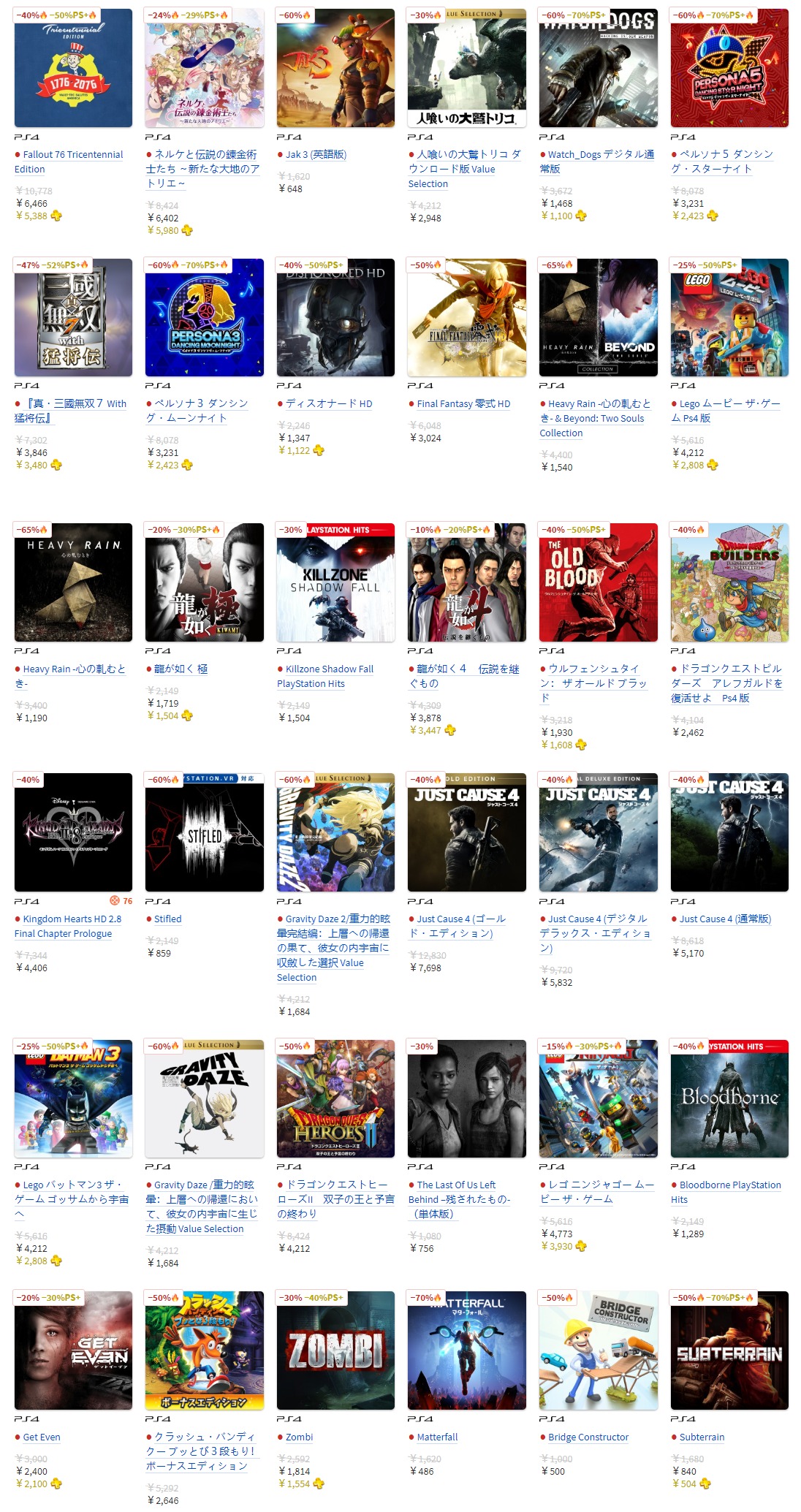This screenshot has height=1512, width=801.
Task: Select the Zombi game cover image
Action: (335, 1350)
